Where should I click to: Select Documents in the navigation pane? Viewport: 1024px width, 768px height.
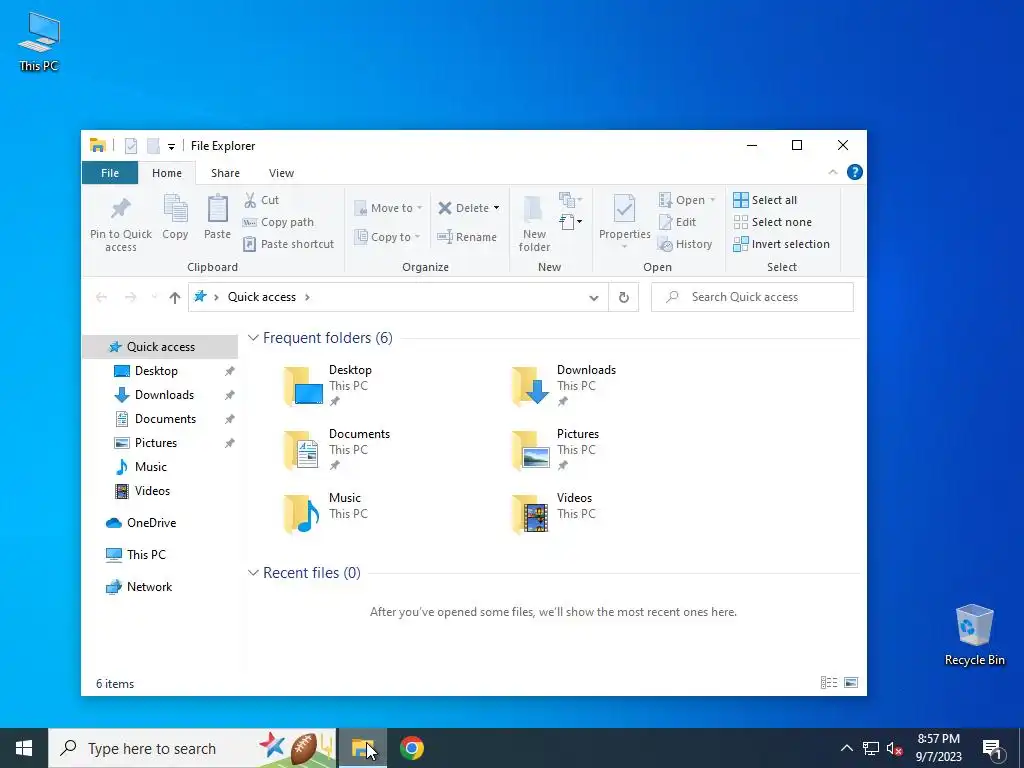coord(165,419)
